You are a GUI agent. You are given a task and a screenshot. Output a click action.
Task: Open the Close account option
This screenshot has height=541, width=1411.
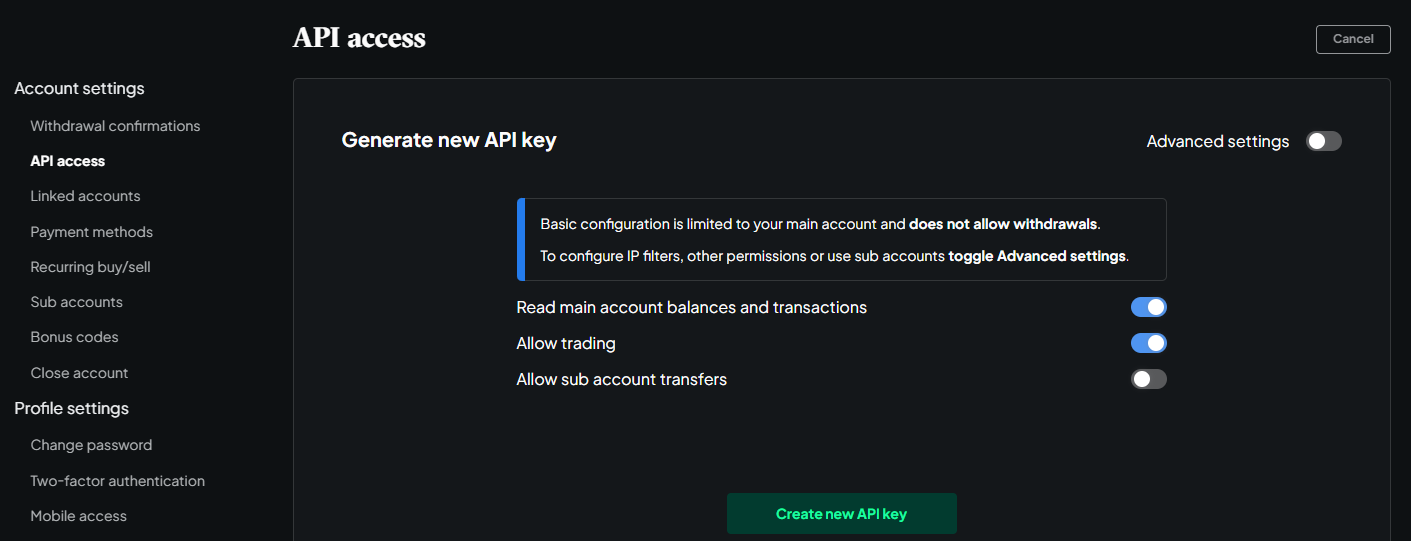79,373
